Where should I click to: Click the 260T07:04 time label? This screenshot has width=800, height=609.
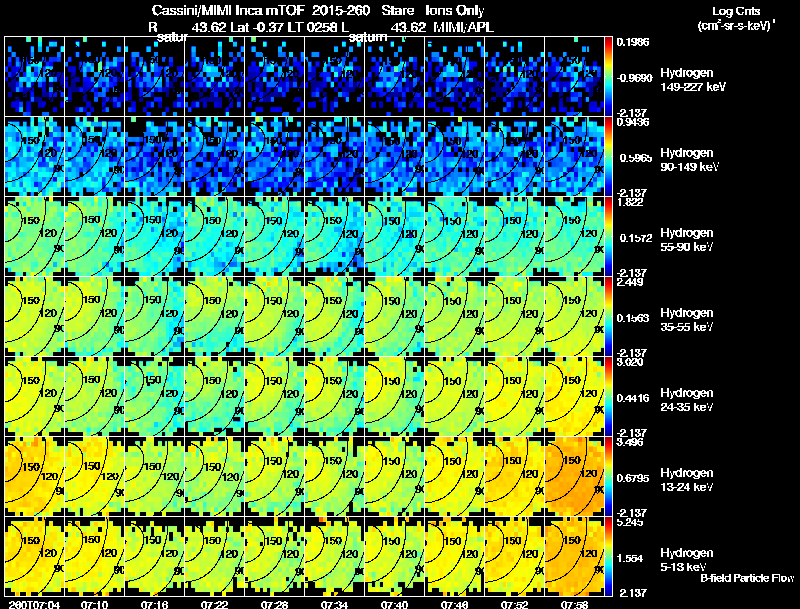coord(34,604)
